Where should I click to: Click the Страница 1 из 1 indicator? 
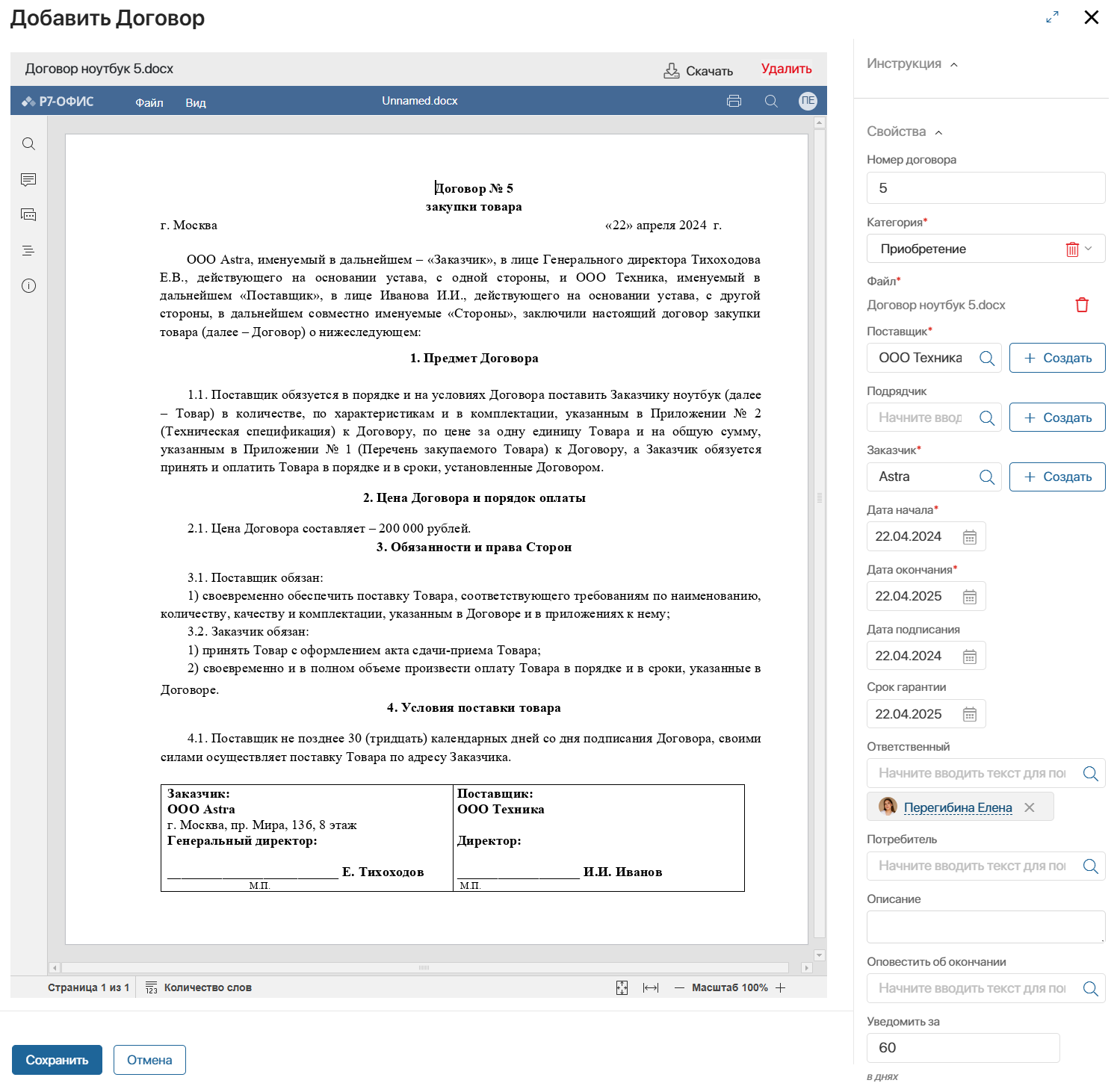tap(88, 987)
